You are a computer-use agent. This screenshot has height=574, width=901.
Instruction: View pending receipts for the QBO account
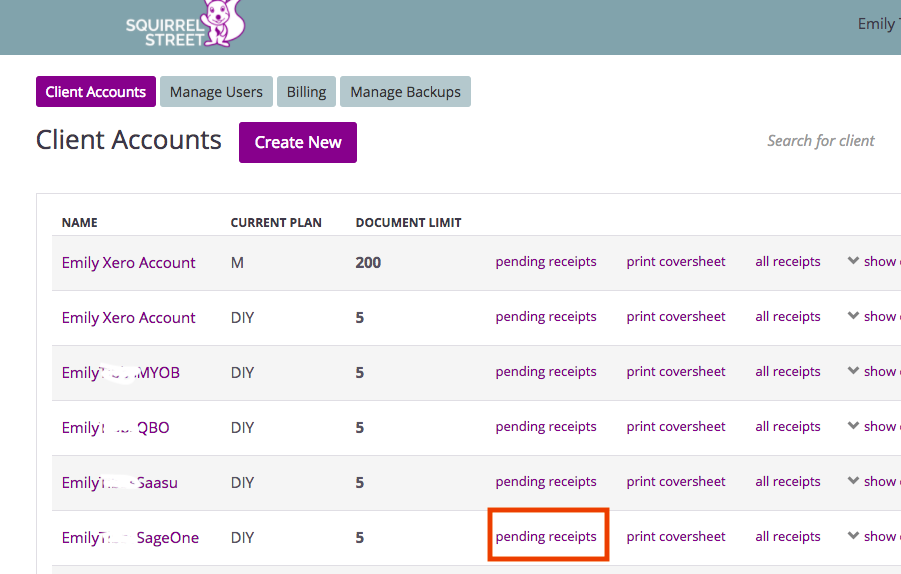(x=546, y=427)
